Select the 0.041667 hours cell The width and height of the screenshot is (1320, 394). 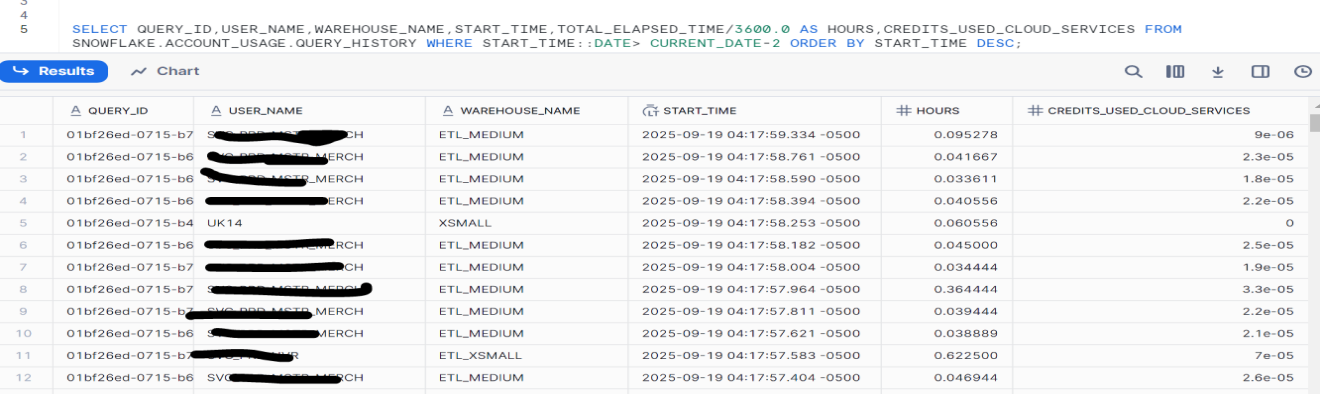pyautogui.click(x=947, y=157)
